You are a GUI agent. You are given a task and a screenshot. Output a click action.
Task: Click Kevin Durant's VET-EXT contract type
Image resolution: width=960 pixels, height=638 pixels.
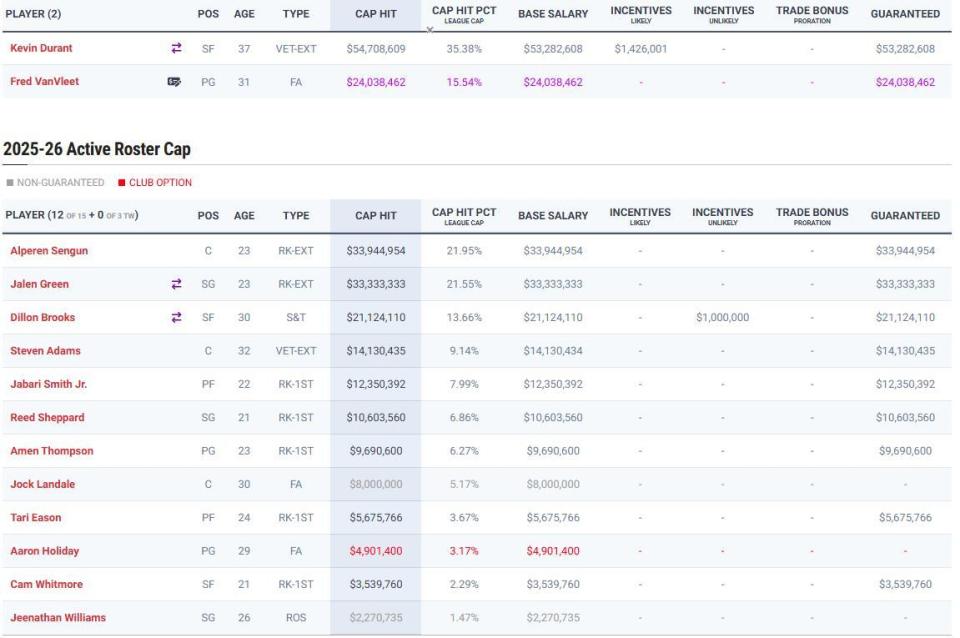click(x=296, y=48)
